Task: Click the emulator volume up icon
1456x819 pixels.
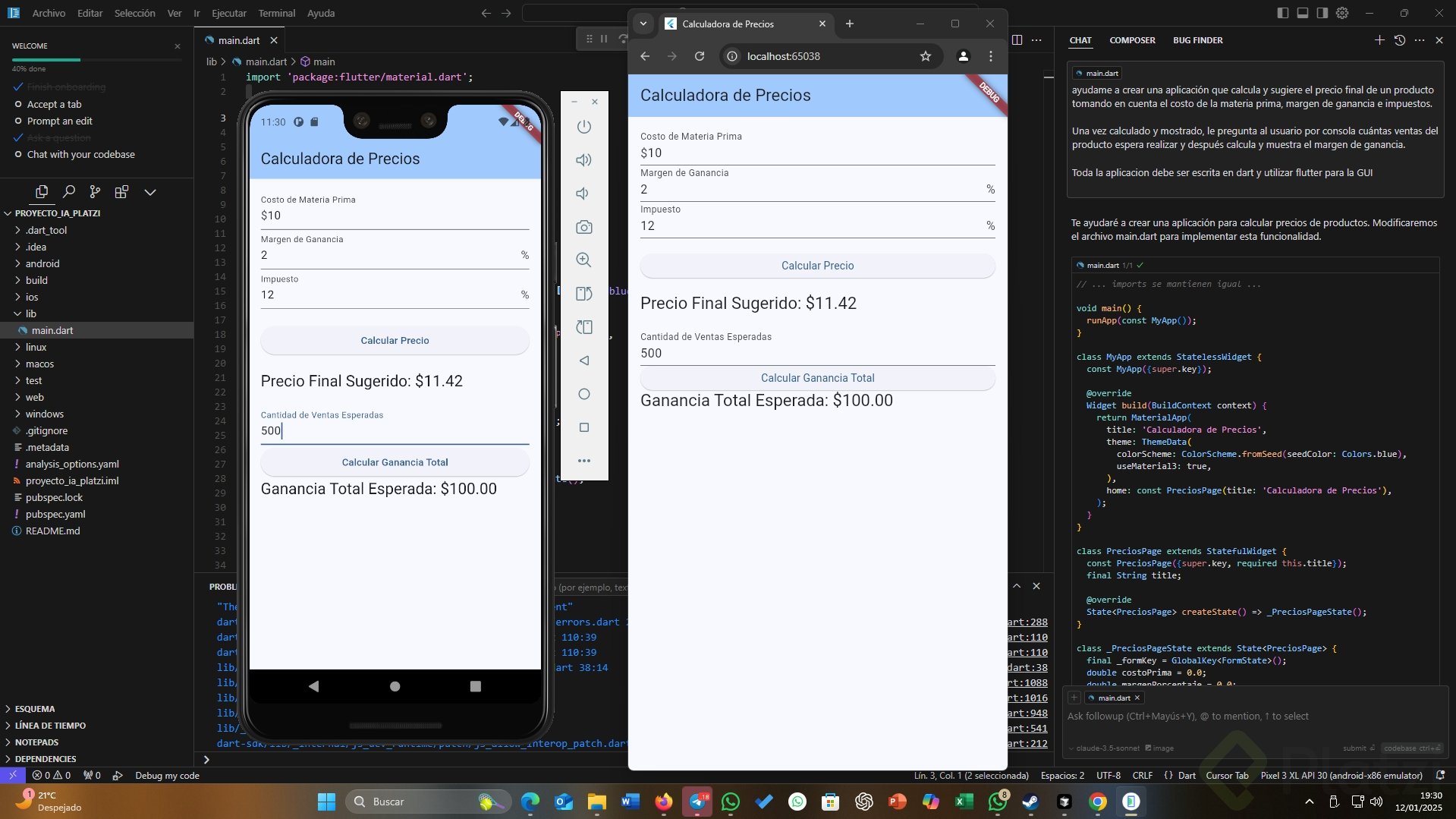Action: (x=583, y=160)
